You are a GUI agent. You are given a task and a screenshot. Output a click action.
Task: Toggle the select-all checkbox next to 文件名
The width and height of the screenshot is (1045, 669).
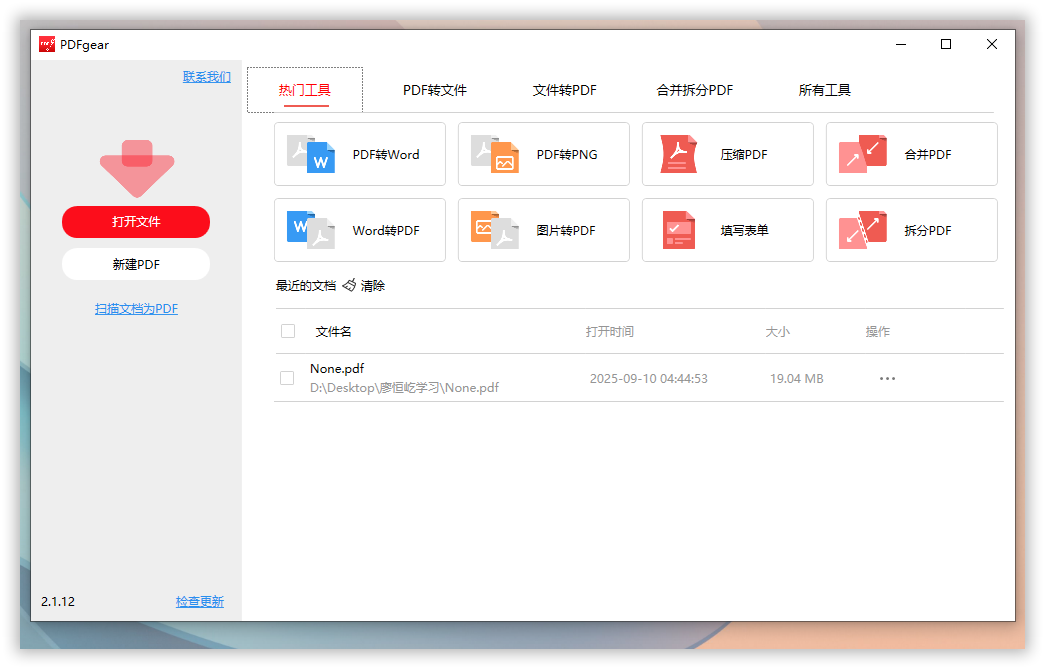288,331
